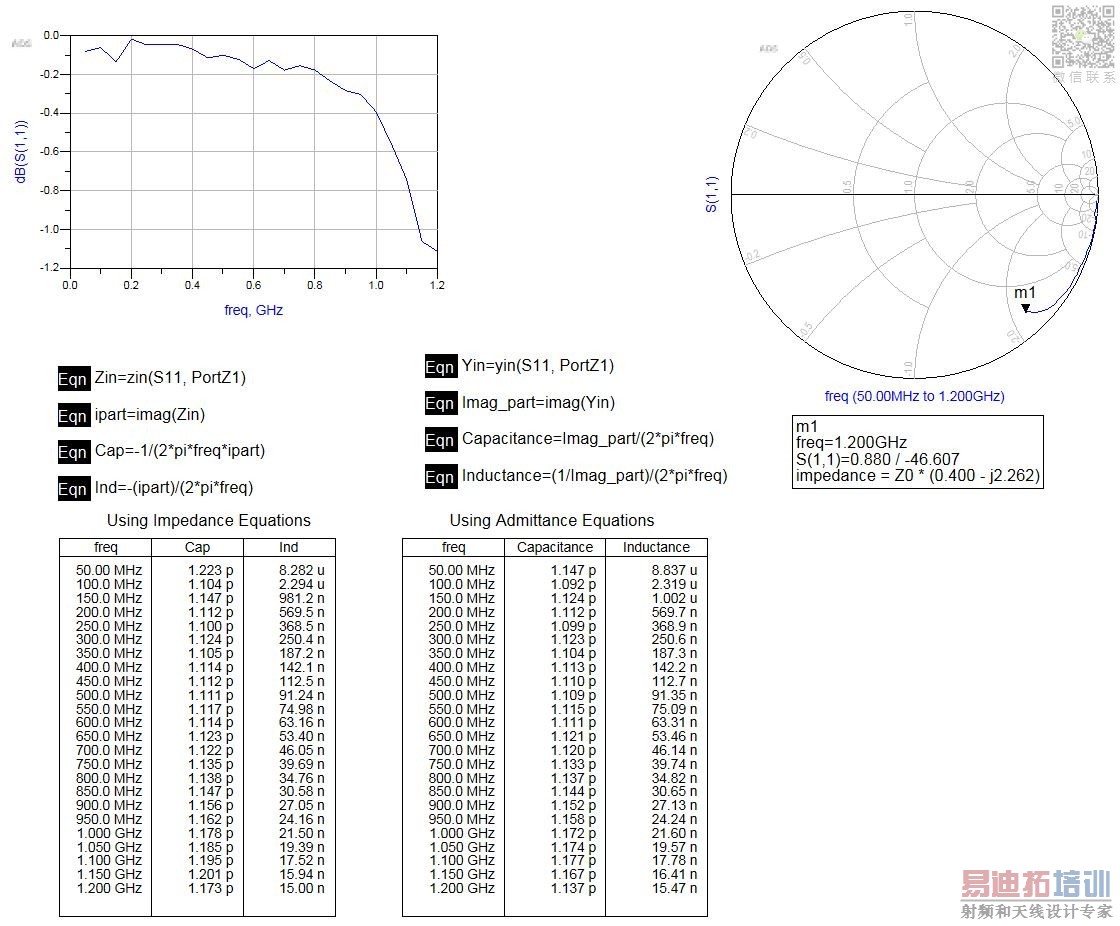Viewport: 1120px width, 926px height.
Task: Select the m1 marker triangle on the Smith chart
Action: [1026, 309]
